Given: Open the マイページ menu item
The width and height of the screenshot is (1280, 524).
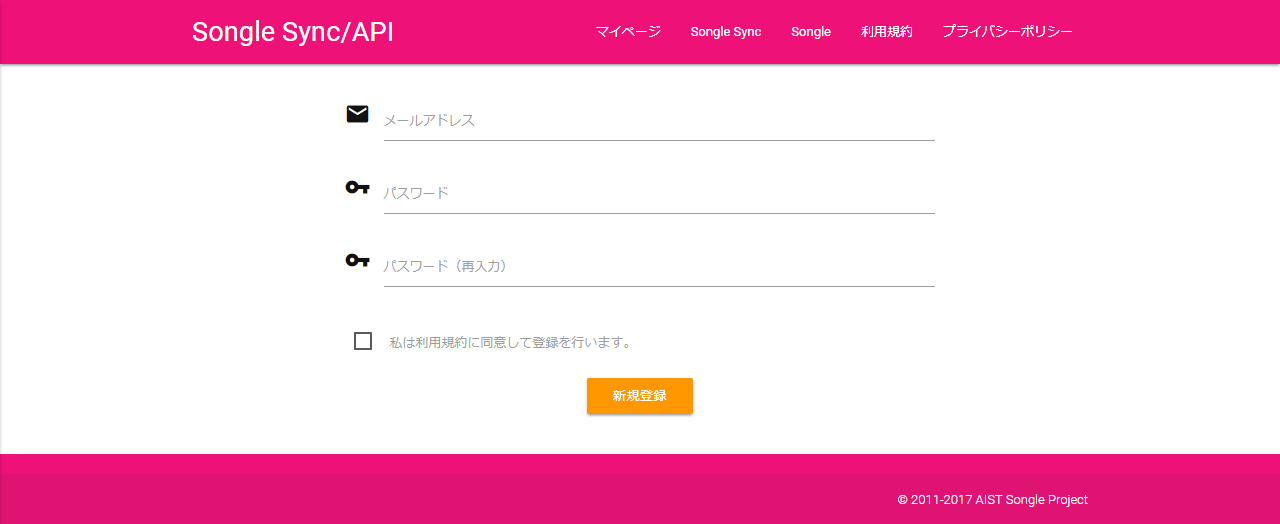Looking at the screenshot, I should pyautogui.click(x=628, y=32).
